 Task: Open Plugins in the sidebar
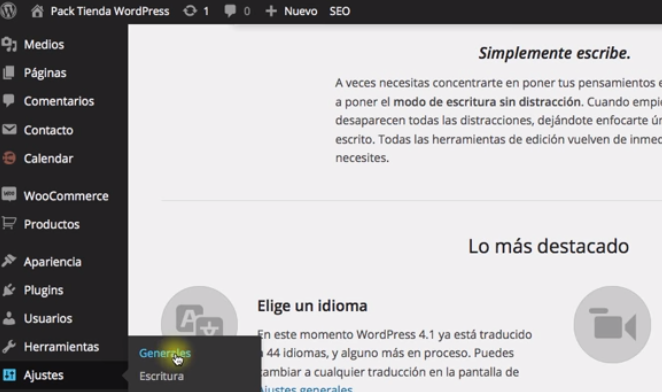tap(43, 290)
